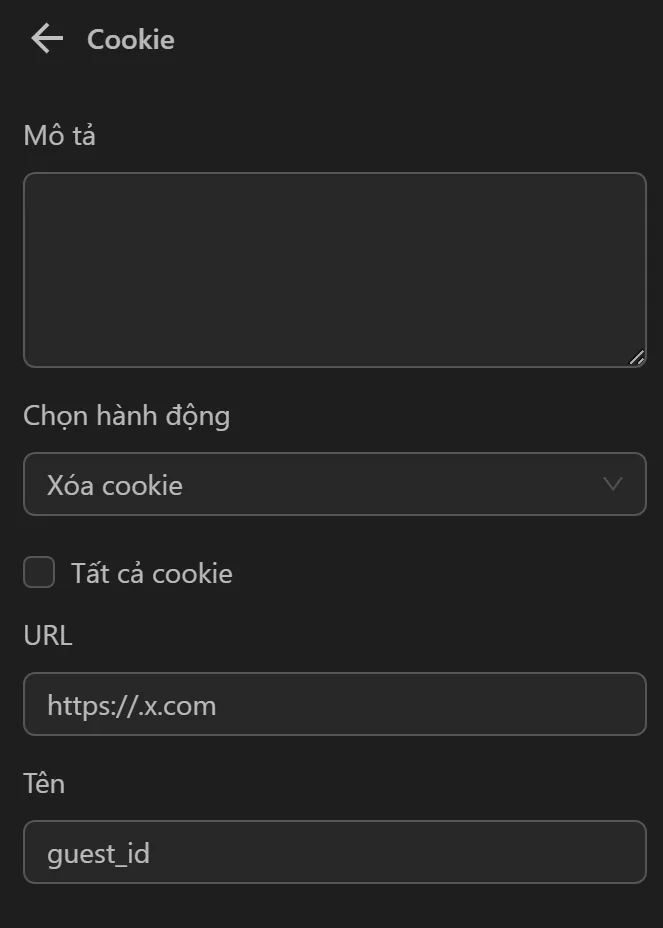Check the box to apply to all cookies
Screen dimensions: 663x928
[x=38, y=572]
